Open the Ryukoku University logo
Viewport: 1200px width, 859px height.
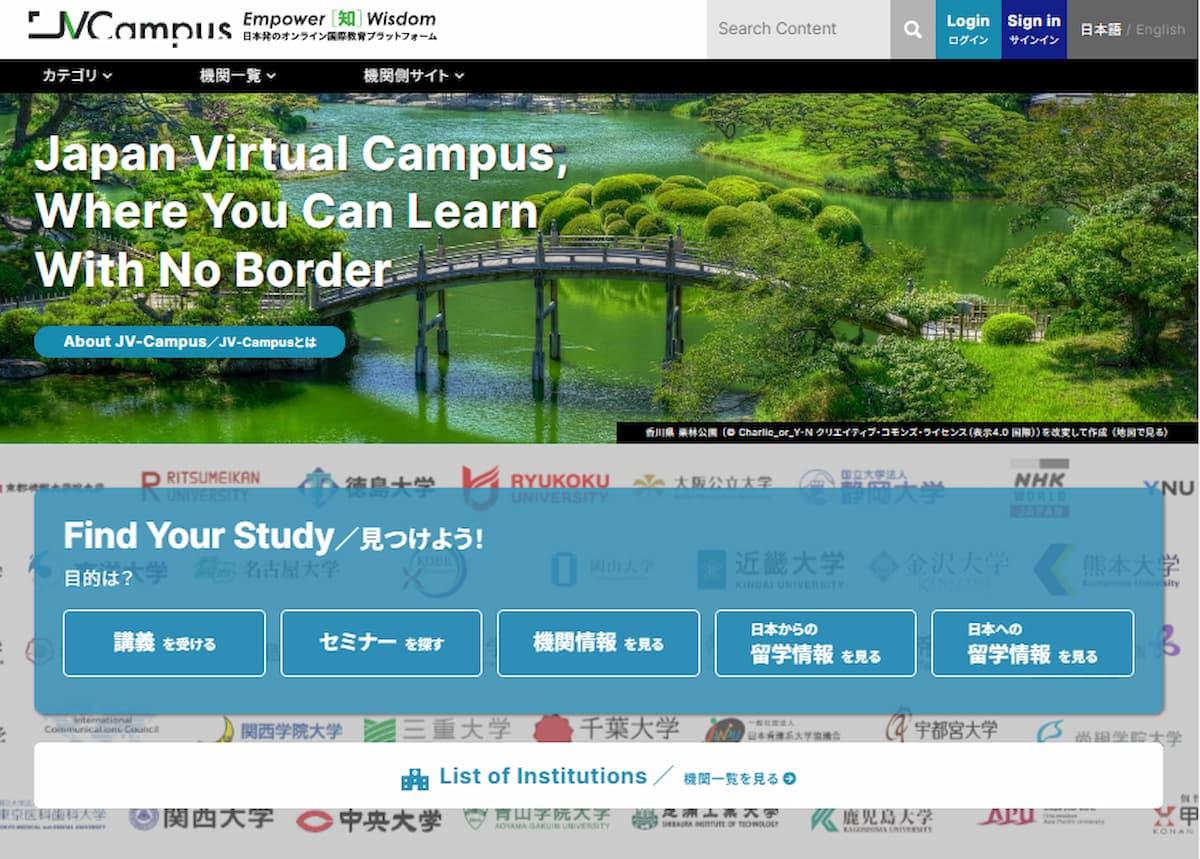point(534,483)
